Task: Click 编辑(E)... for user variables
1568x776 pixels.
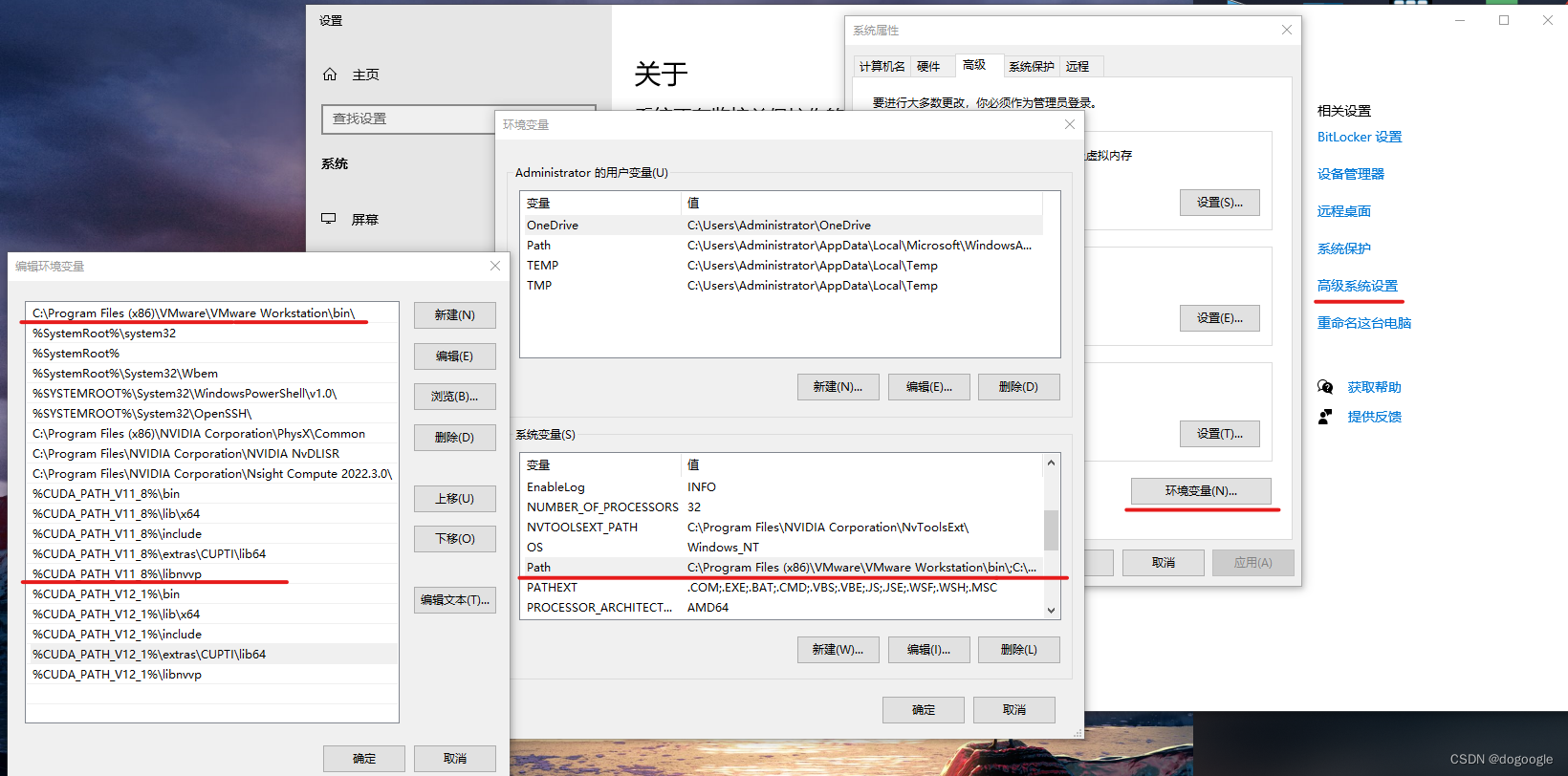Action: 929,387
